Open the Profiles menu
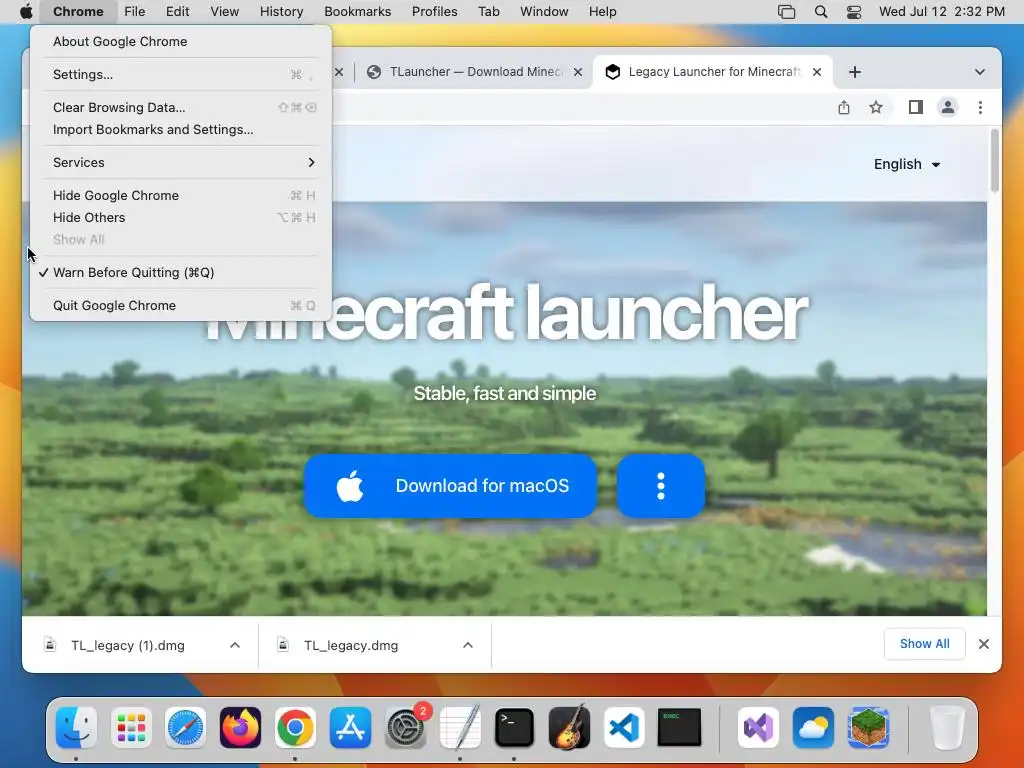 point(434,12)
